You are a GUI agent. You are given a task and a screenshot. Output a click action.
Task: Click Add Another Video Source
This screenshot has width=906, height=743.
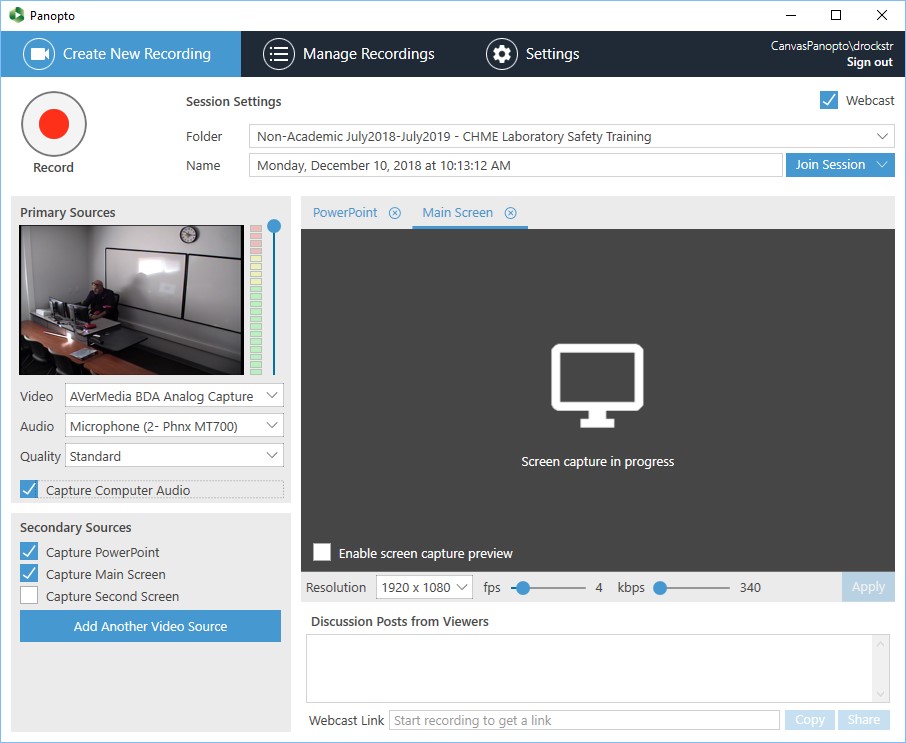coord(150,626)
